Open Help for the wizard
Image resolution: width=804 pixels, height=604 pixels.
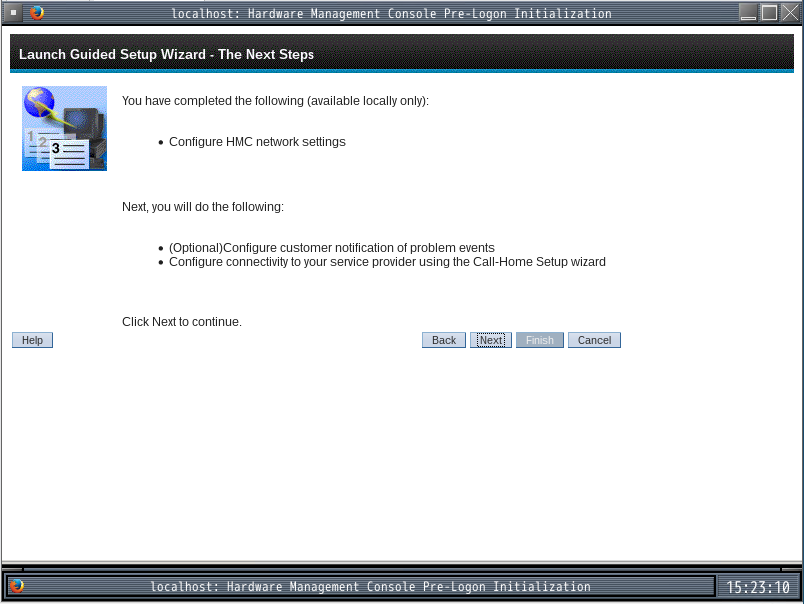[x=32, y=340]
